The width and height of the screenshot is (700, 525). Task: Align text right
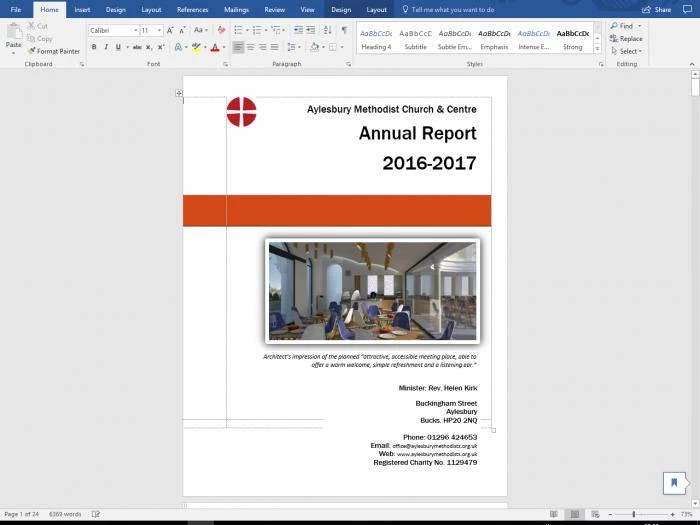262,47
